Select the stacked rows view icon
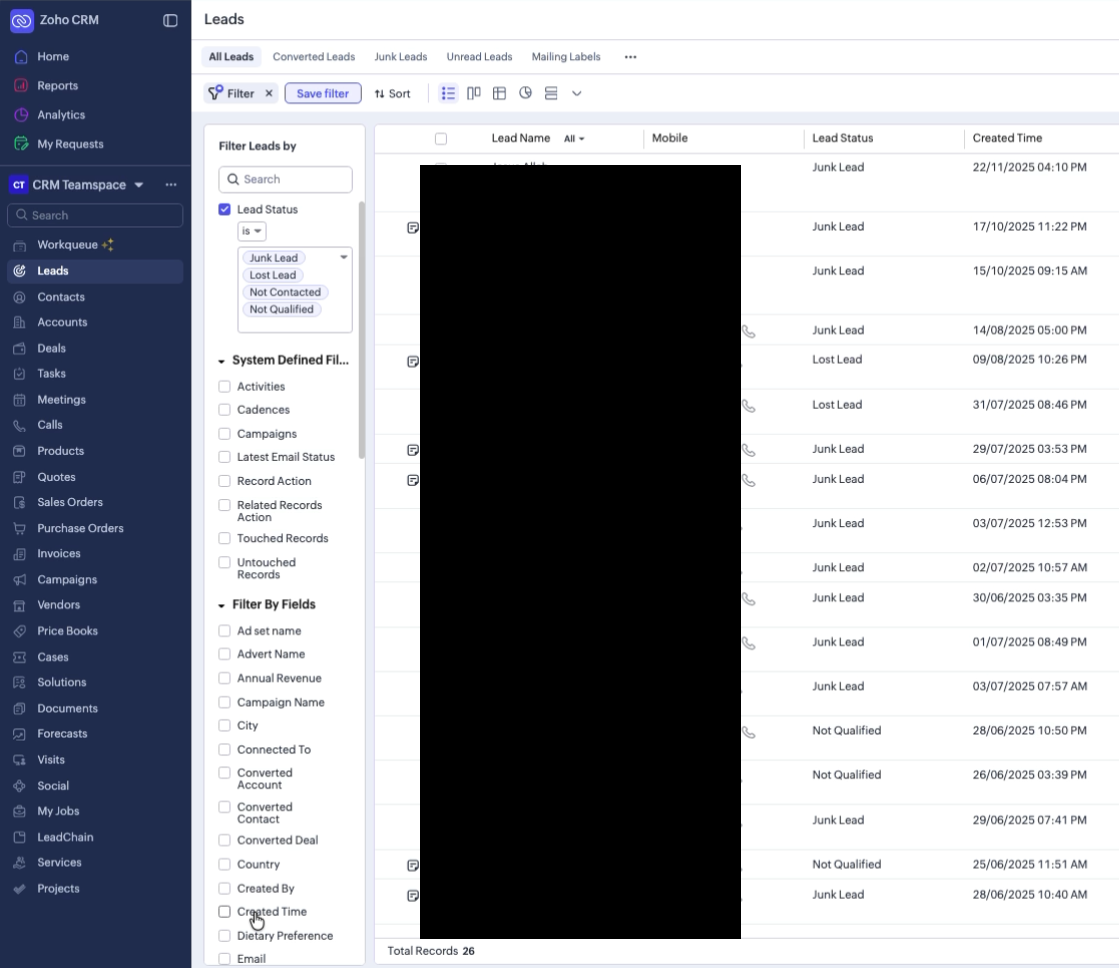Image resolution: width=1119 pixels, height=968 pixels. click(551, 94)
